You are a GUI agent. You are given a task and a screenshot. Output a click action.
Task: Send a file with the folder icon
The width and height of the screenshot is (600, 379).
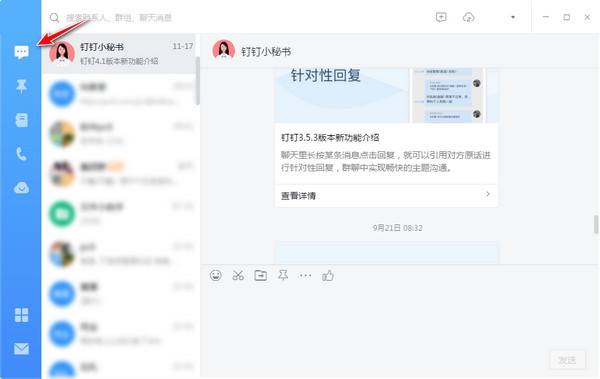pyautogui.click(x=261, y=275)
